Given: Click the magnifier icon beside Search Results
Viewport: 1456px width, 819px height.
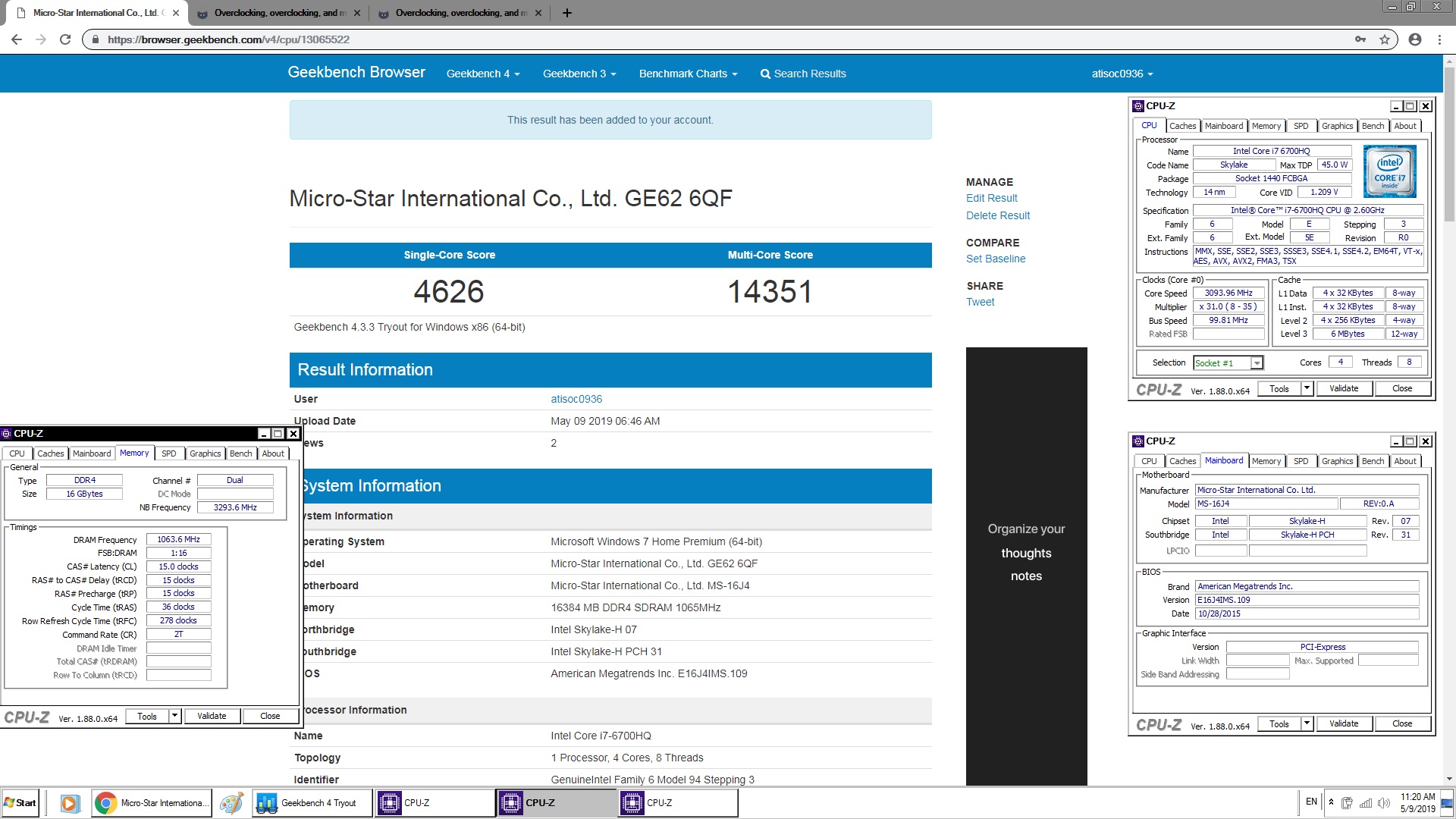Looking at the screenshot, I should 765,74.
